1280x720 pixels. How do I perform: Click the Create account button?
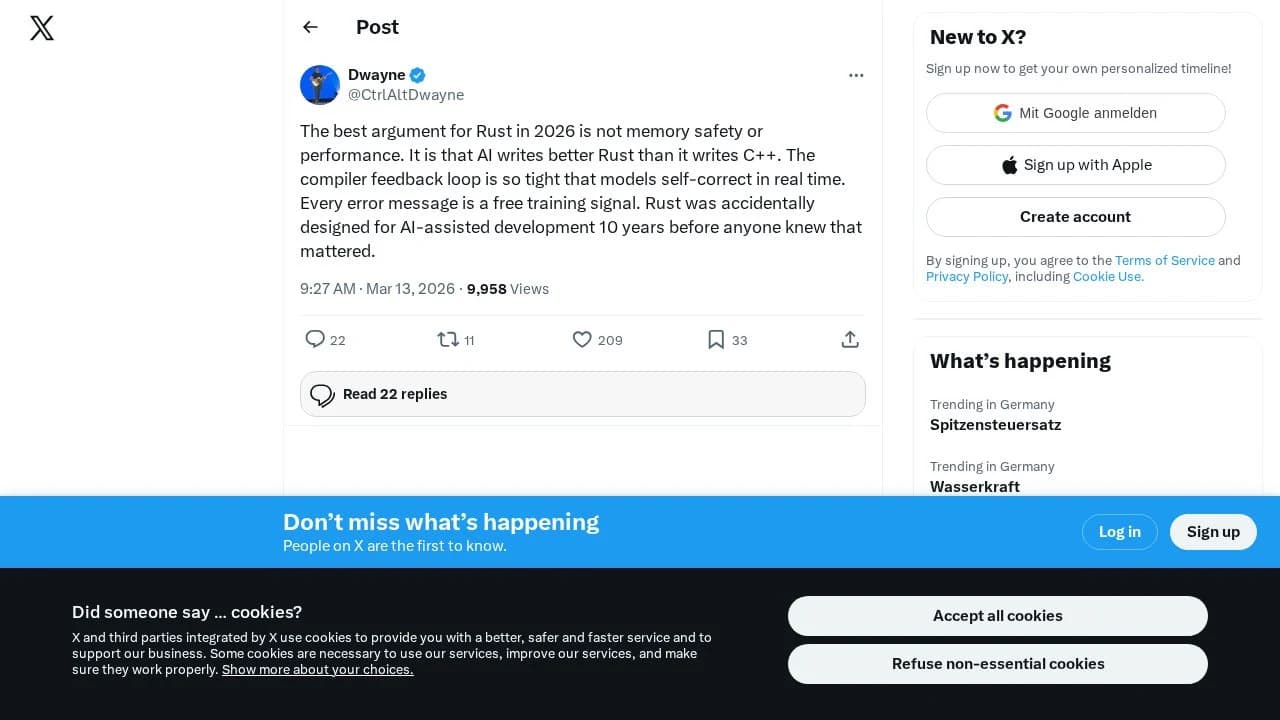(x=1075, y=217)
